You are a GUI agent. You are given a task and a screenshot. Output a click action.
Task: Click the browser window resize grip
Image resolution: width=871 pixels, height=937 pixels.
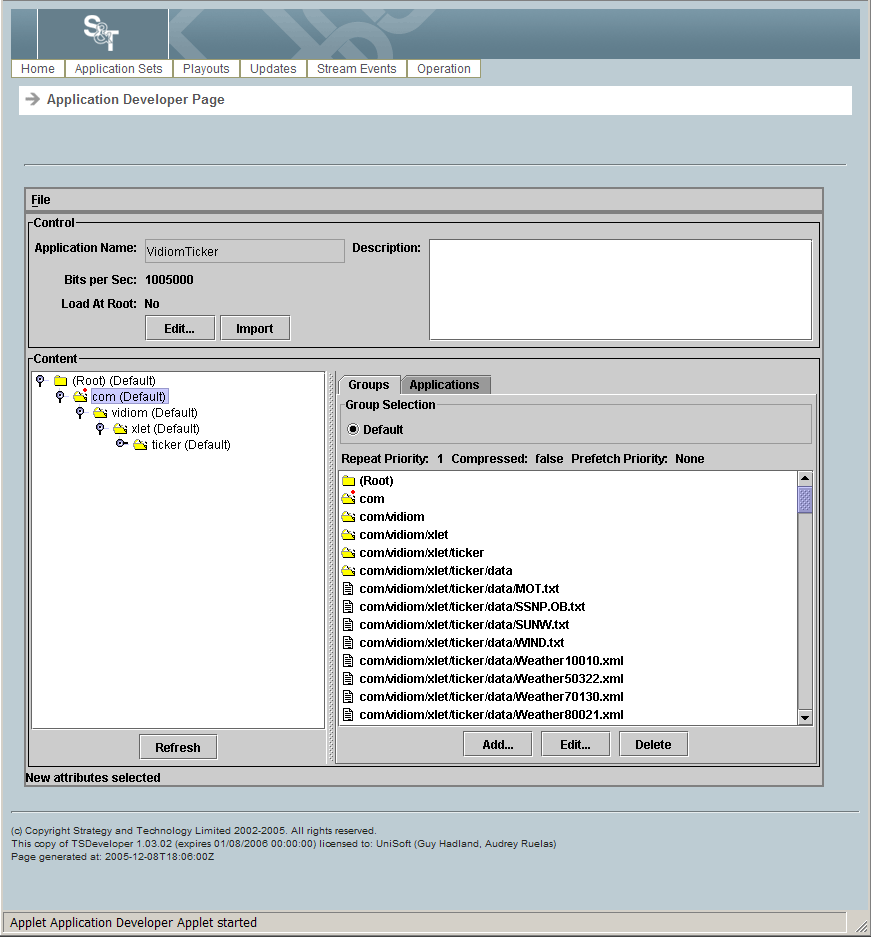tap(861, 924)
